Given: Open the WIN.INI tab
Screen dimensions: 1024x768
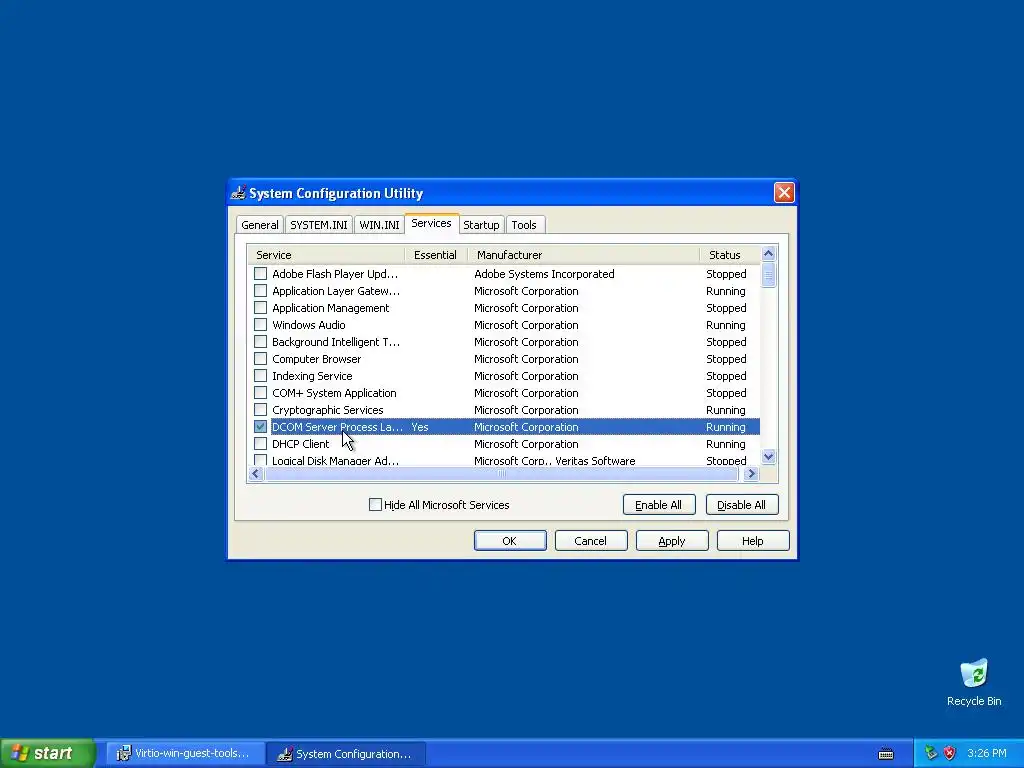Looking at the screenshot, I should [379, 225].
